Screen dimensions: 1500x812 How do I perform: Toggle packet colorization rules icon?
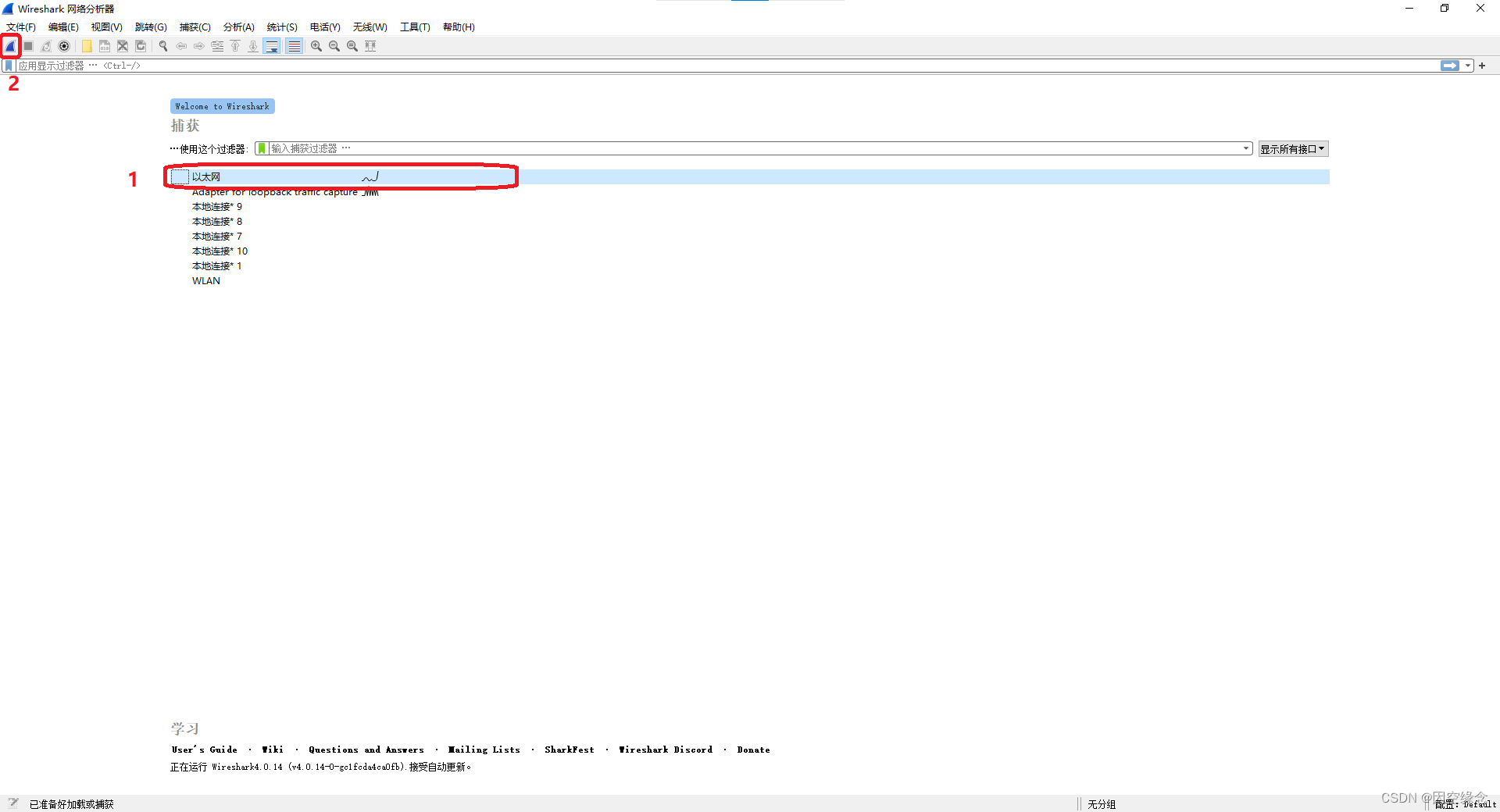[294, 46]
